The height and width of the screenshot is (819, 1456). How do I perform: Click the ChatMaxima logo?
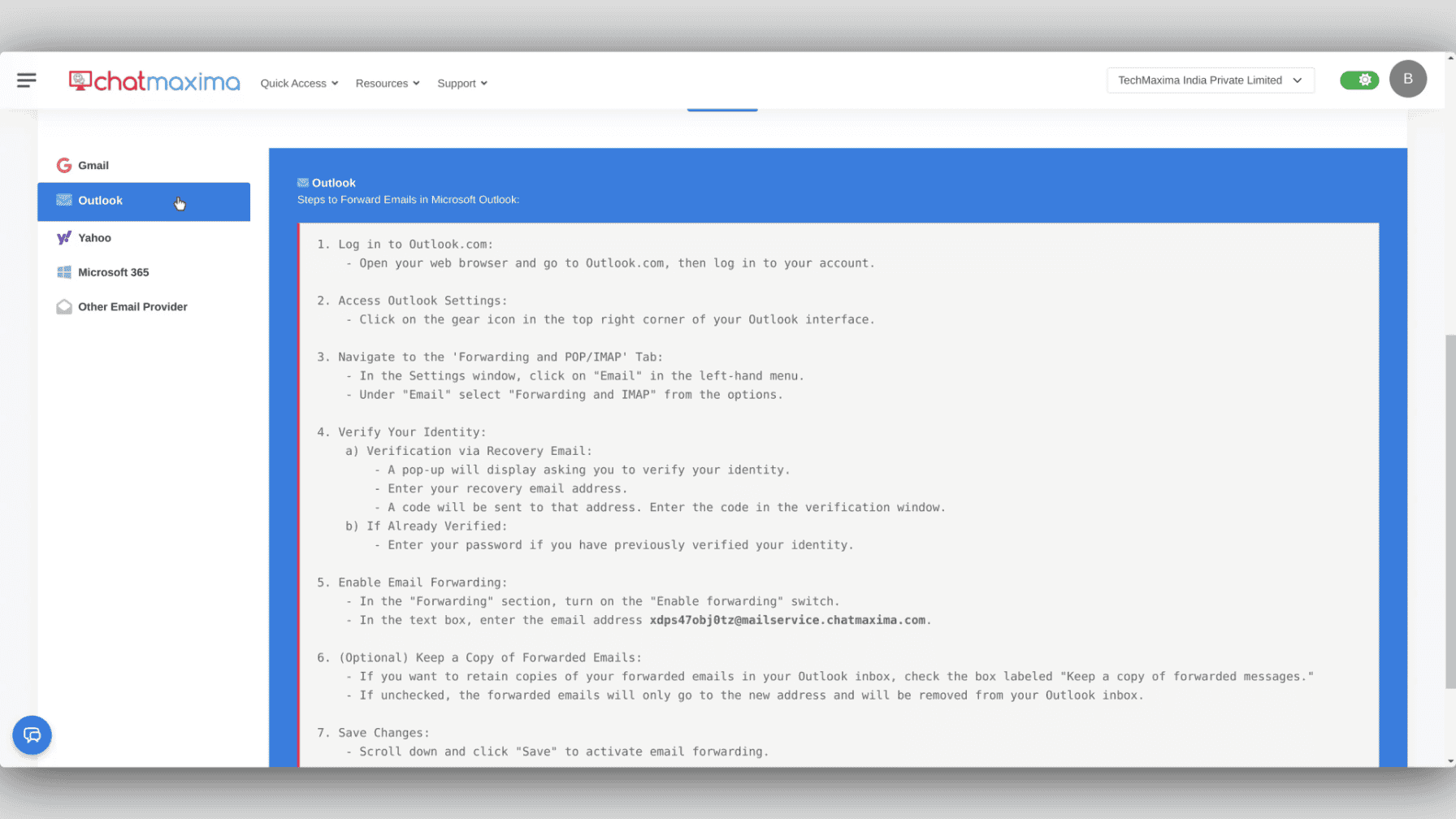(x=154, y=81)
